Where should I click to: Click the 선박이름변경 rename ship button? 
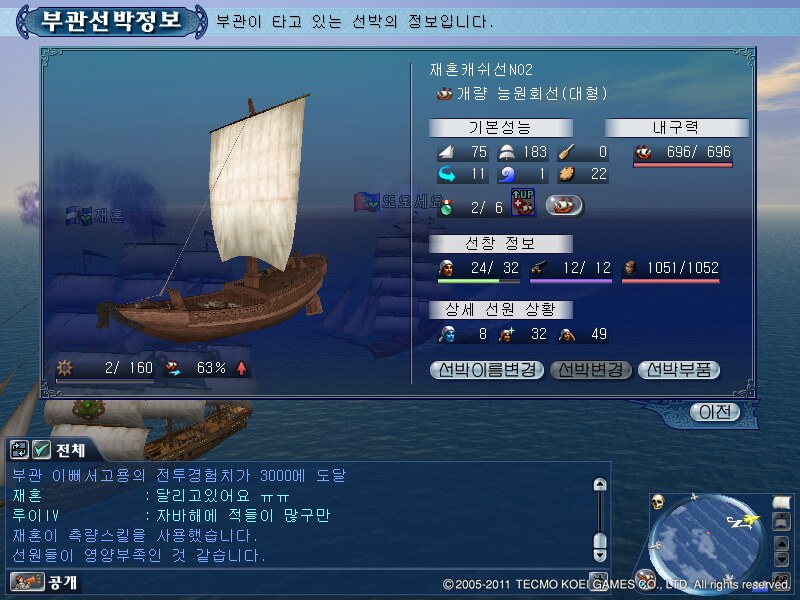pos(487,370)
